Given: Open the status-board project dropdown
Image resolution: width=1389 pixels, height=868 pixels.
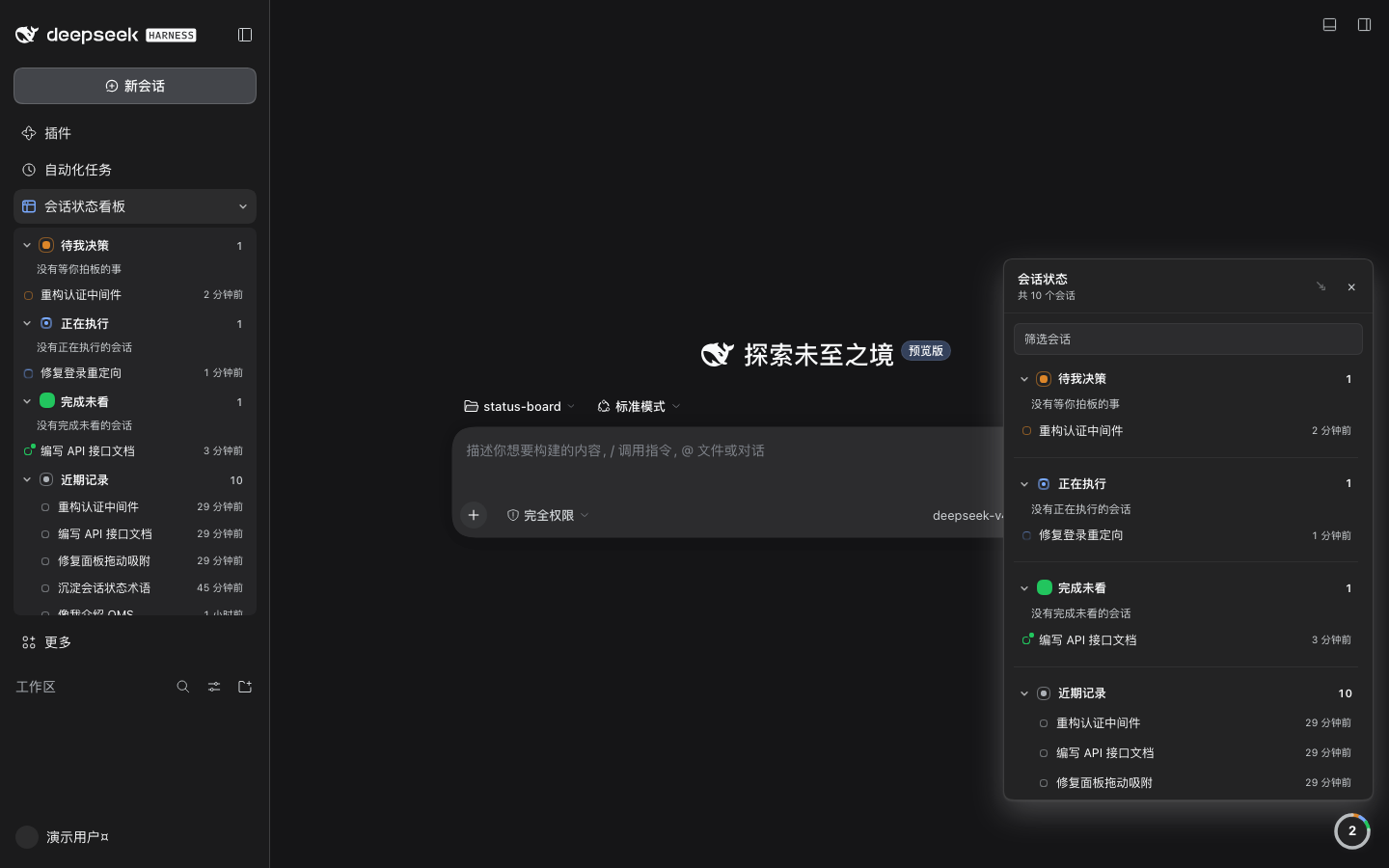Looking at the screenshot, I should tap(520, 406).
